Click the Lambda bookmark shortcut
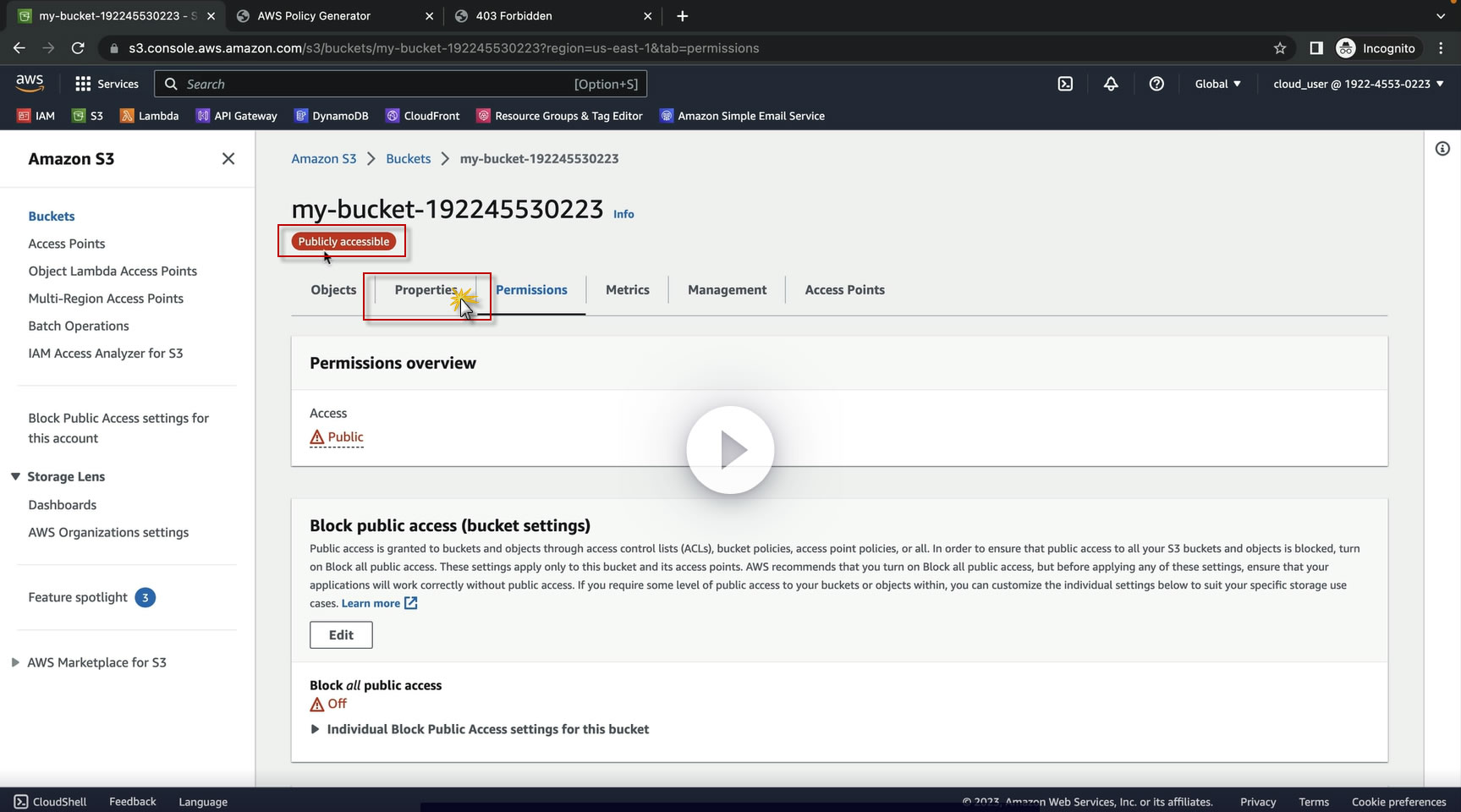Viewport: 1461px width, 812px height. (x=150, y=116)
